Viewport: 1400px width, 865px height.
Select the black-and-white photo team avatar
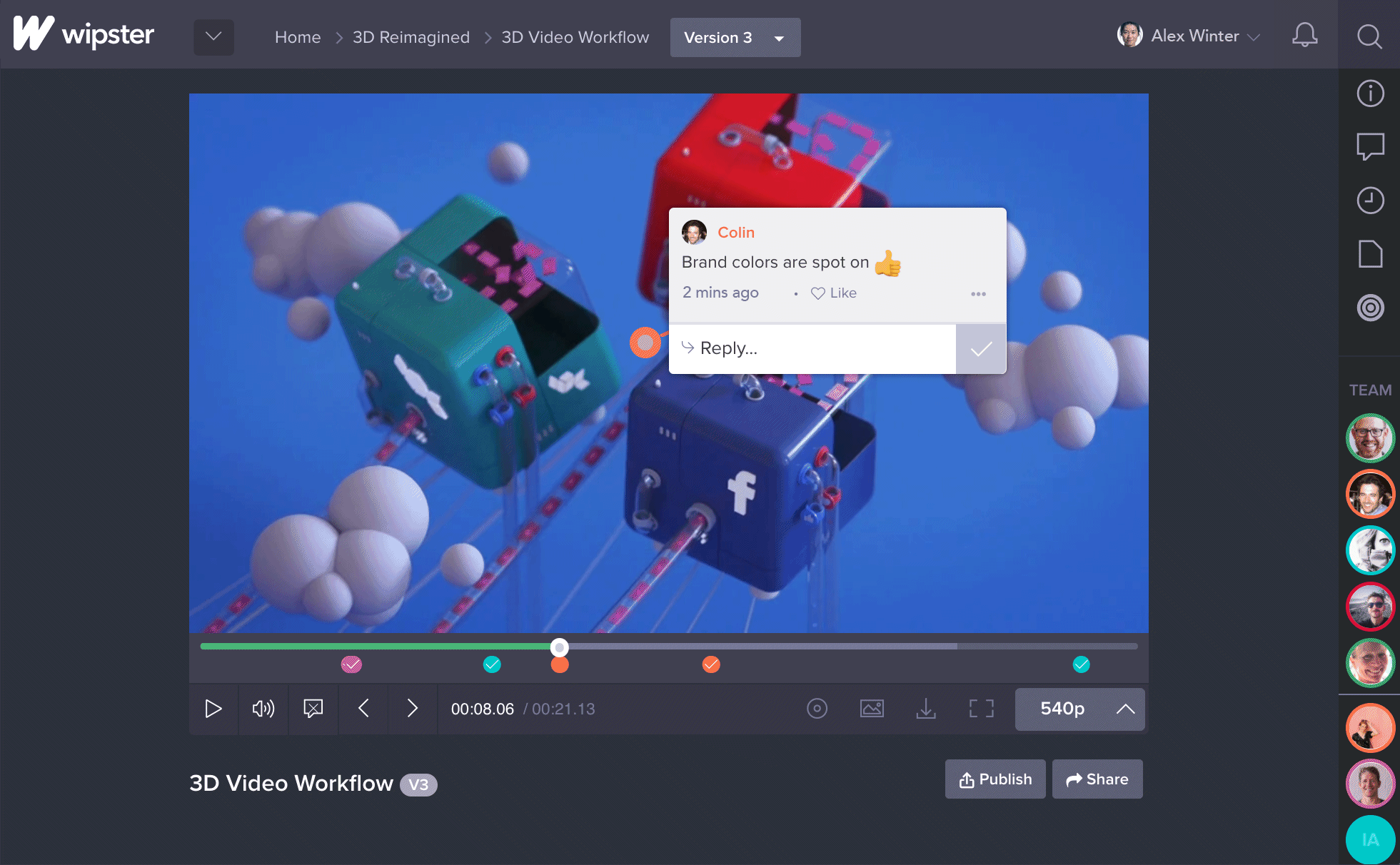coord(1370,550)
